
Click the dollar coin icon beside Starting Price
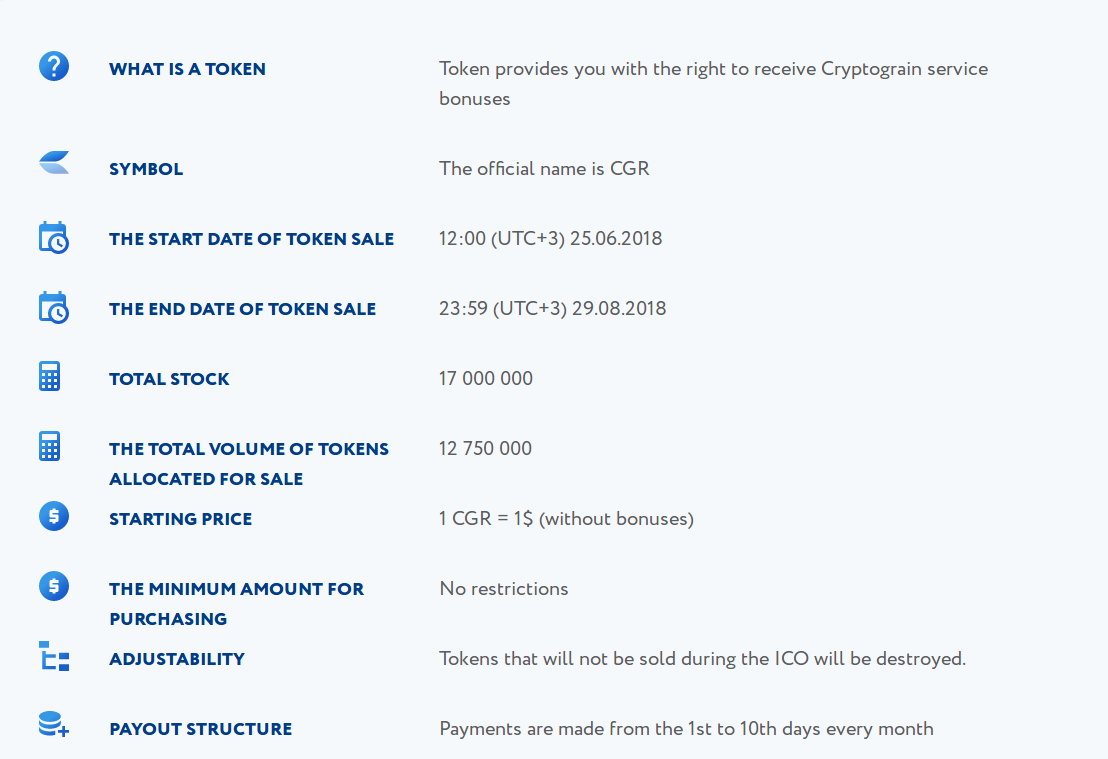click(x=54, y=516)
